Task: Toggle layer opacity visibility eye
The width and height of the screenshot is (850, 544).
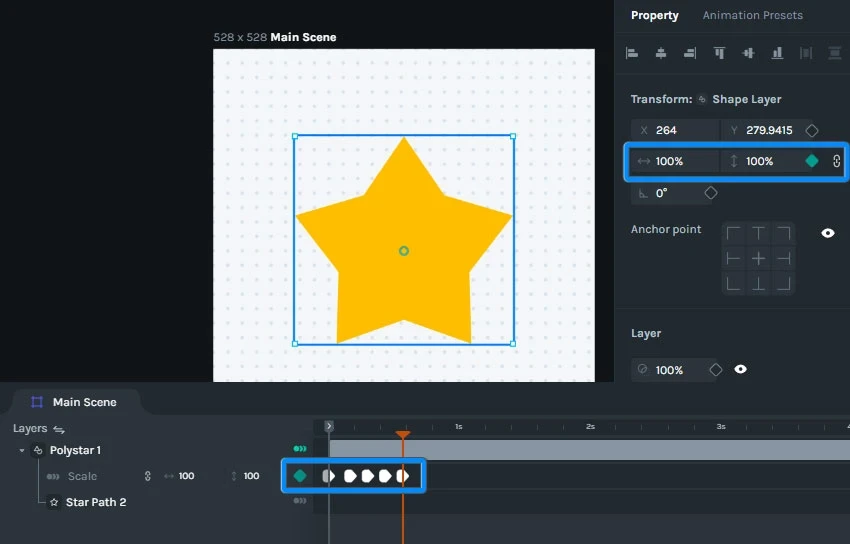Action: click(740, 369)
